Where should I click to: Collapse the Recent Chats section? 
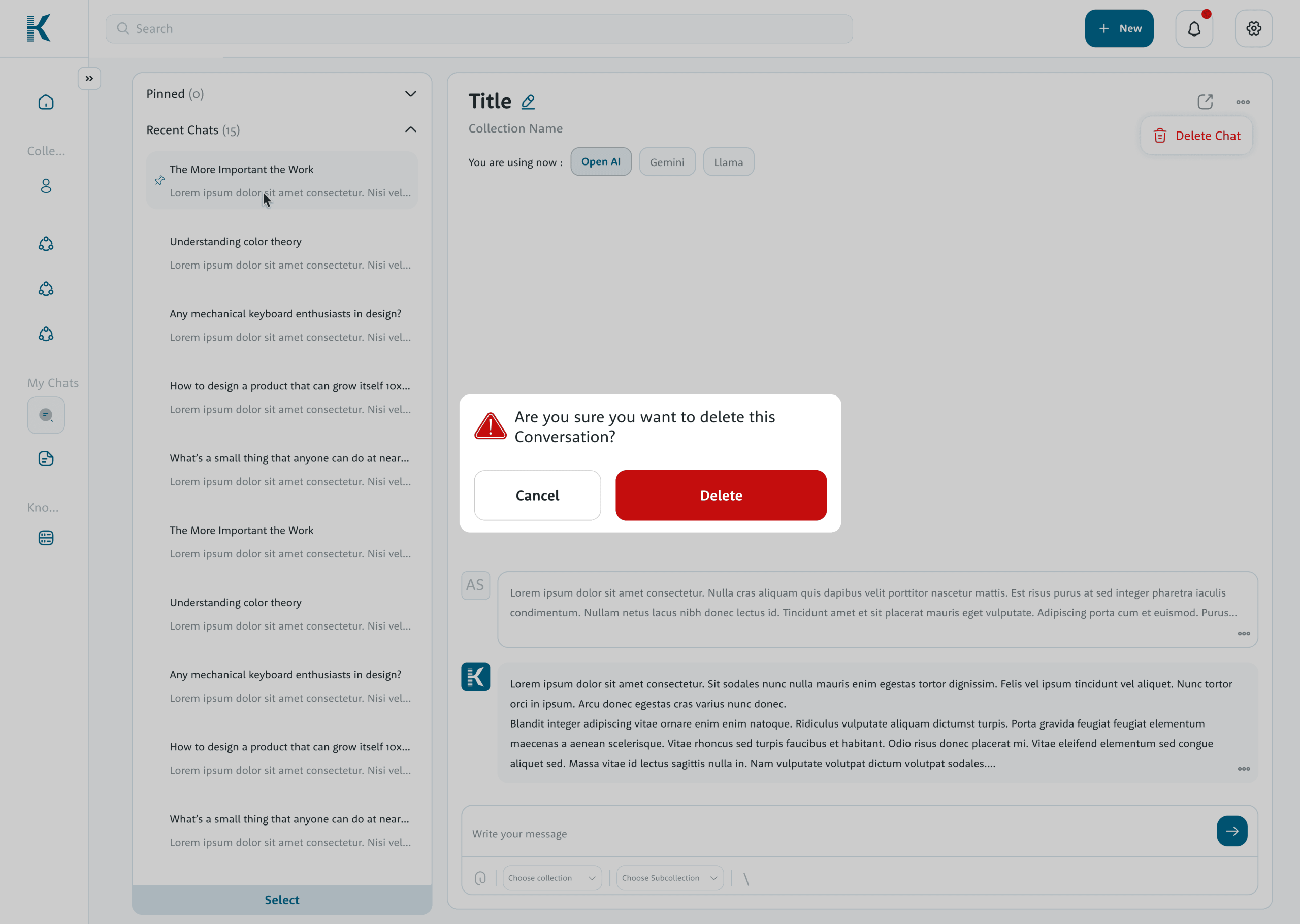click(410, 130)
